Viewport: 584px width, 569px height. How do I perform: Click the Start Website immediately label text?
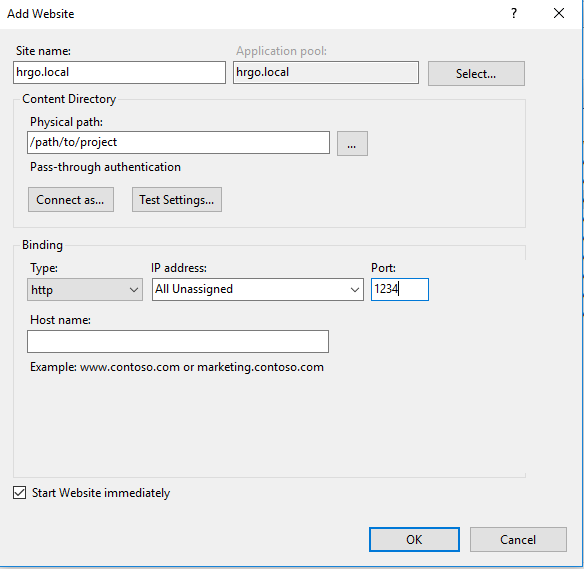101,493
